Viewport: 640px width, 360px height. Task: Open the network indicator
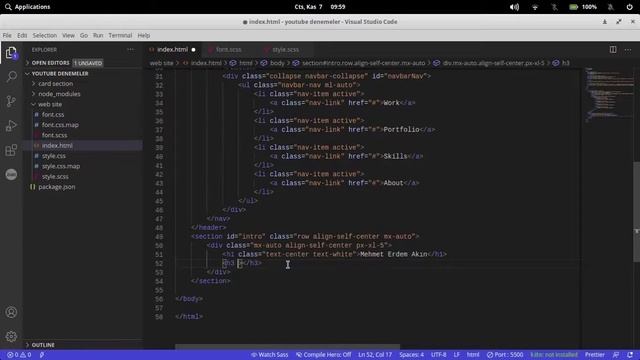pos(535,7)
